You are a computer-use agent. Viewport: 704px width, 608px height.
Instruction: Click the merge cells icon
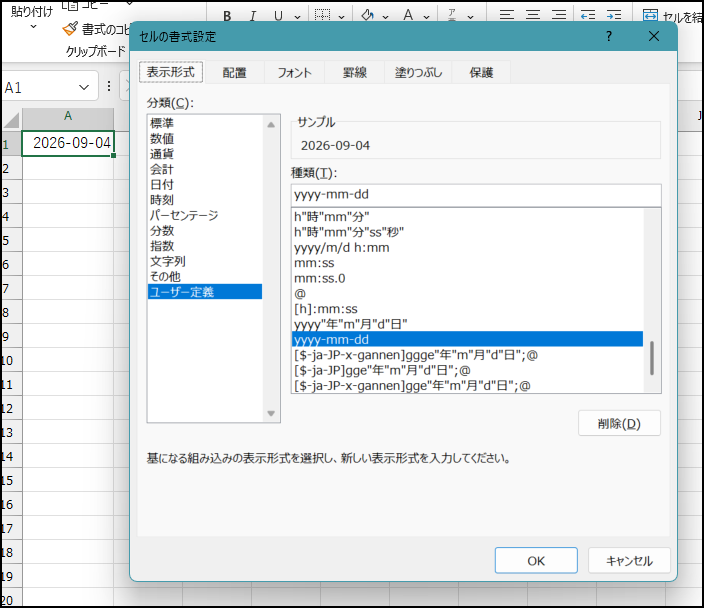pyautogui.click(x=650, y=16)
